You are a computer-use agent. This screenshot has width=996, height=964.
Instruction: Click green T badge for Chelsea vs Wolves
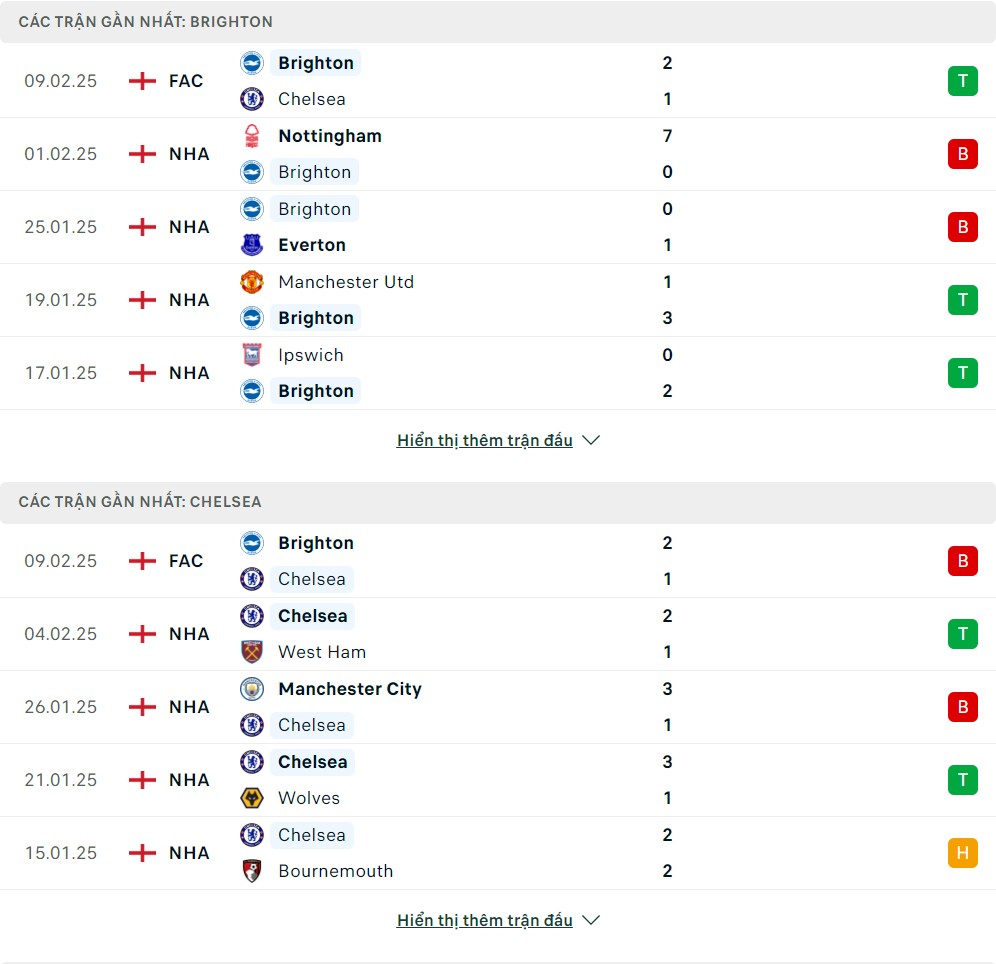962,779
